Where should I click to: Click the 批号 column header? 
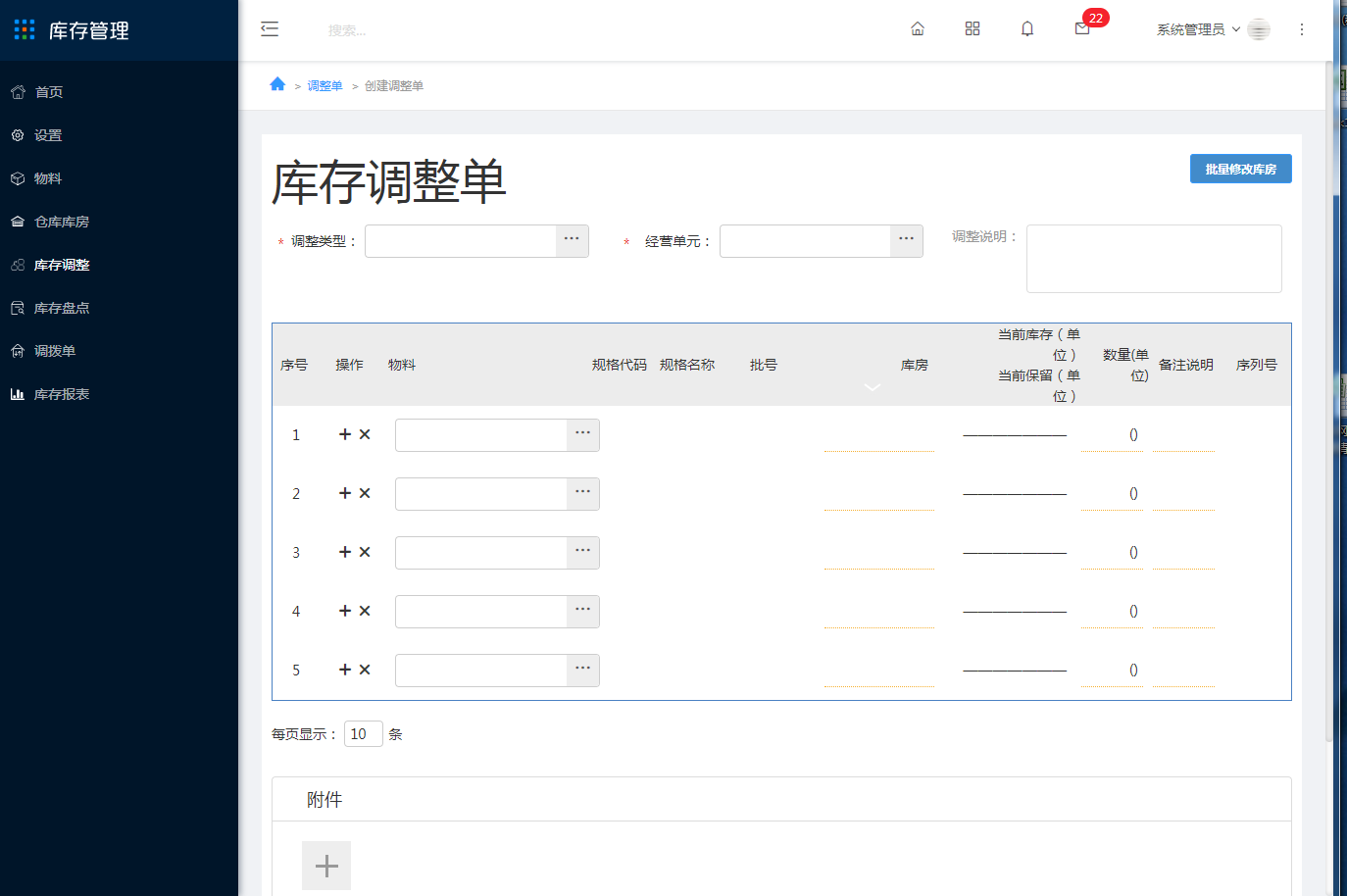(764, 365)
